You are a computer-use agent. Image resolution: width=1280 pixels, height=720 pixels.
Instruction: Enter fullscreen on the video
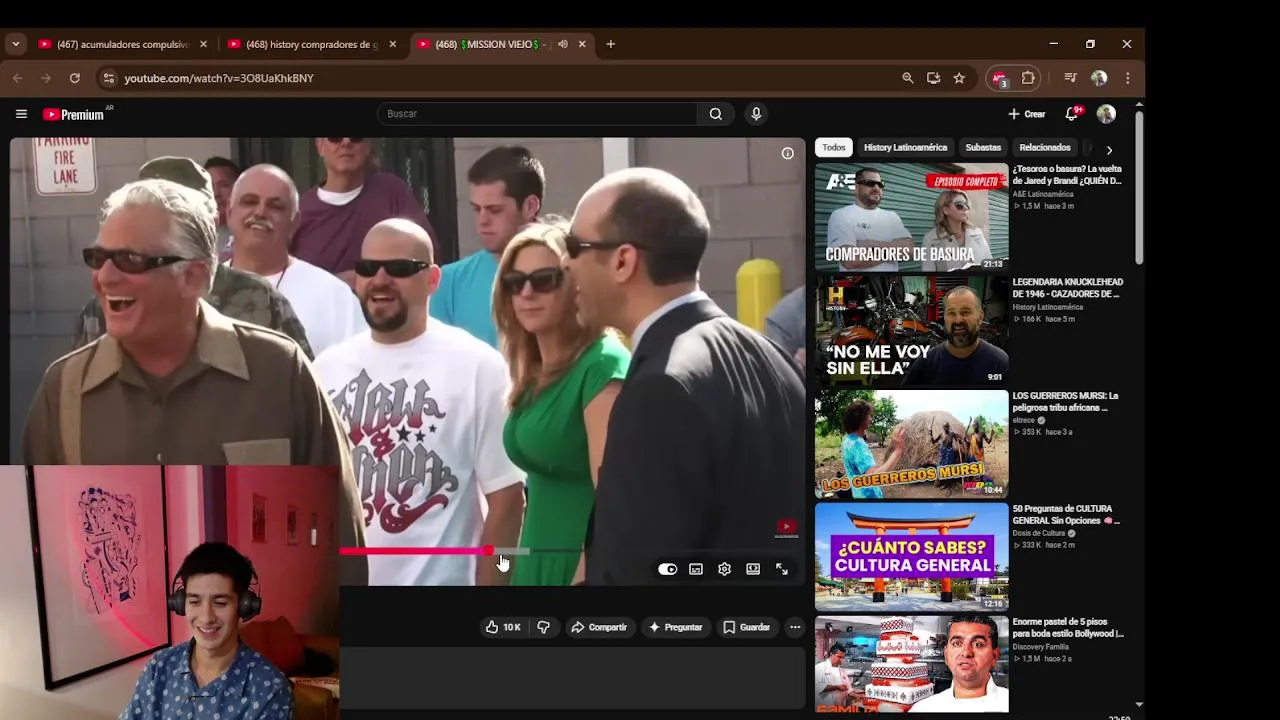pos(782,569)
